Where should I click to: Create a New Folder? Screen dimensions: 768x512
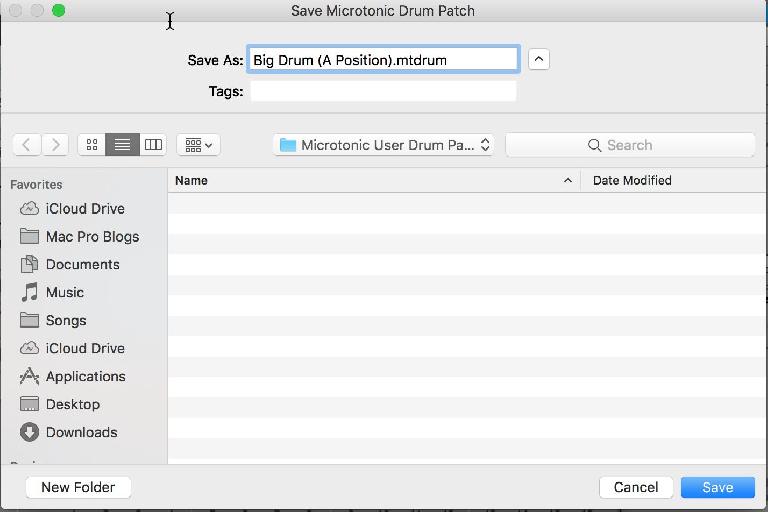tap(78, 487)
